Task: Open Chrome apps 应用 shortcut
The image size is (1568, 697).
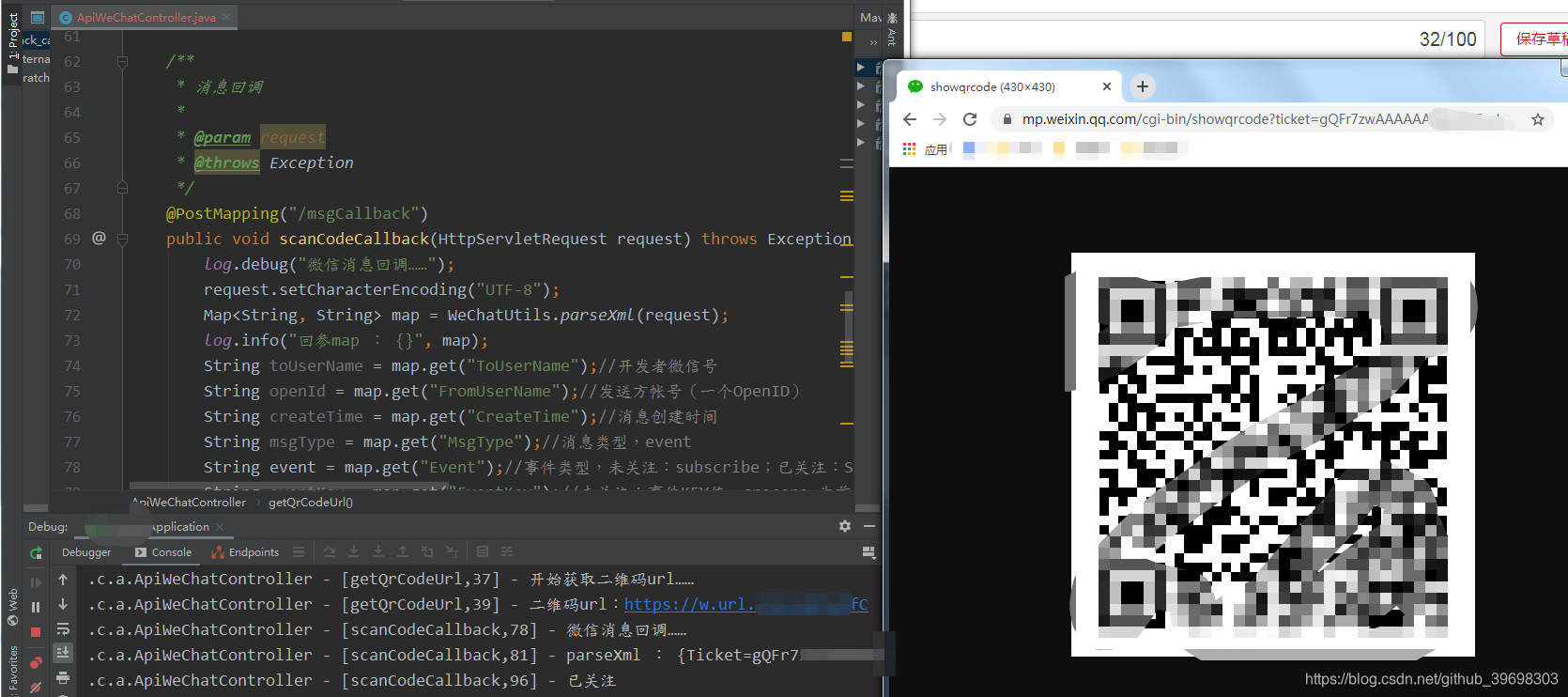Action: (x=926, y=148)
